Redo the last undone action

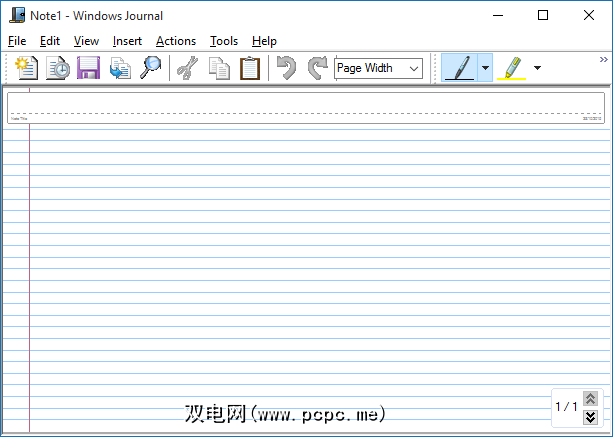coord(317,68)
